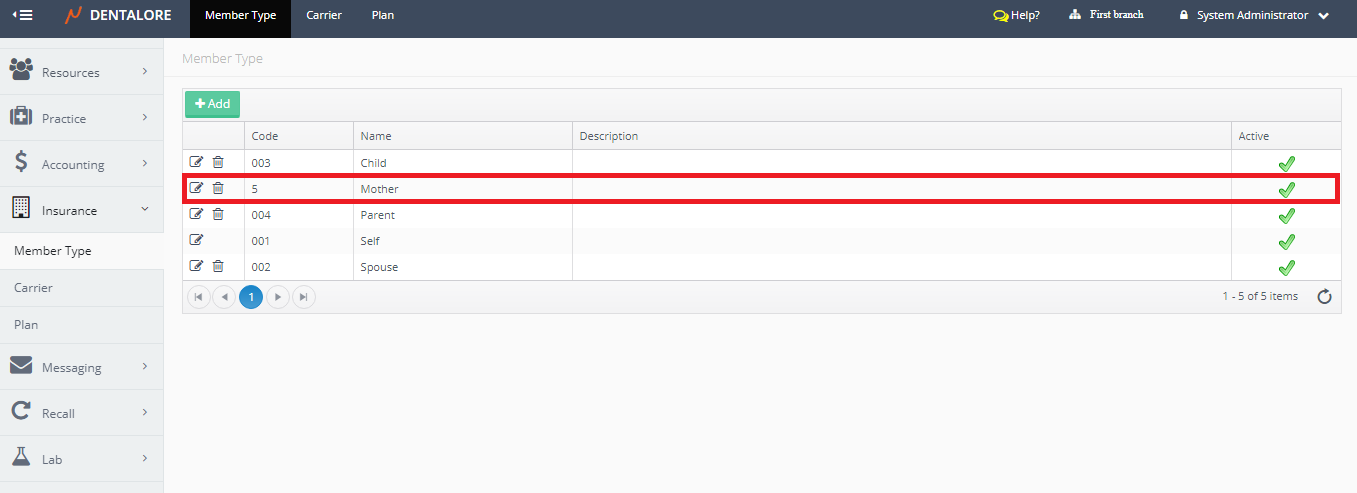Viewport: 1357px width, 493px height.
Task: Collapse the Insurance sidebar section
Action: 81,210
